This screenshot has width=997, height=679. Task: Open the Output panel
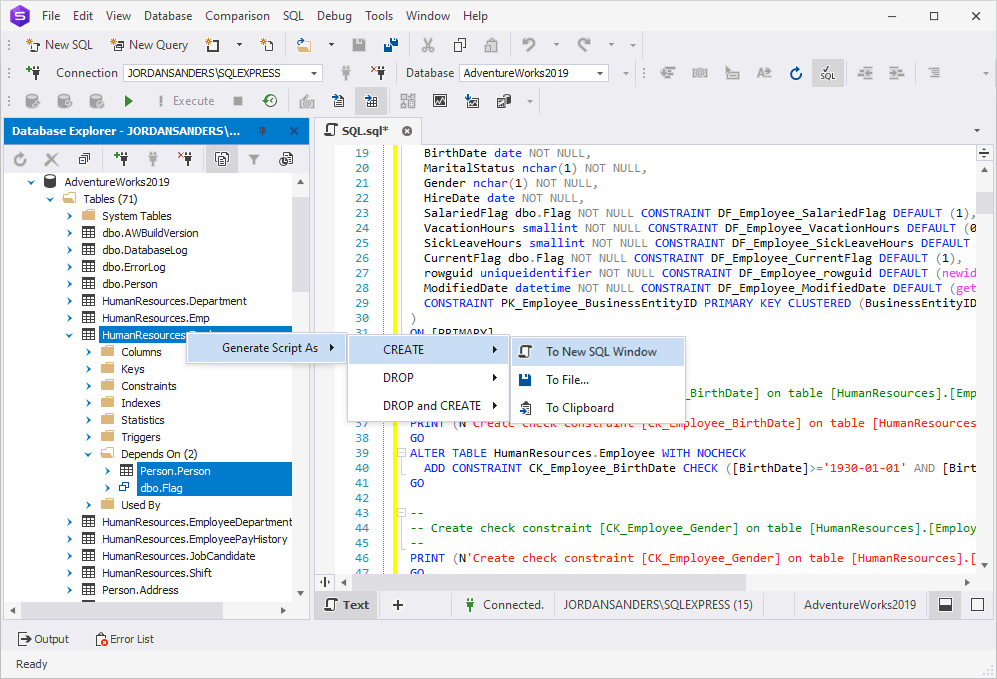(x=43, y=639)
